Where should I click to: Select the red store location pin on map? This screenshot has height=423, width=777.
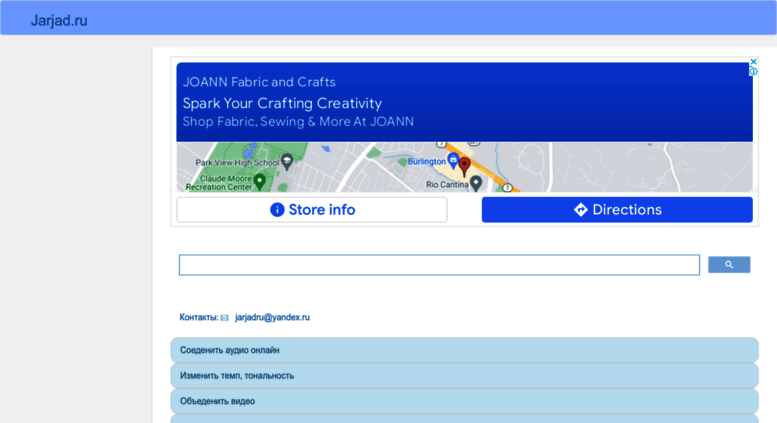point(464,166)
